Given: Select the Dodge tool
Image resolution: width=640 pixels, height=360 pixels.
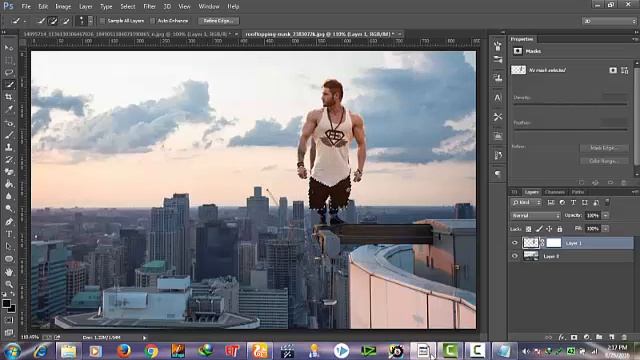Looking at the screenshot, I should click(x=9, y=209).
